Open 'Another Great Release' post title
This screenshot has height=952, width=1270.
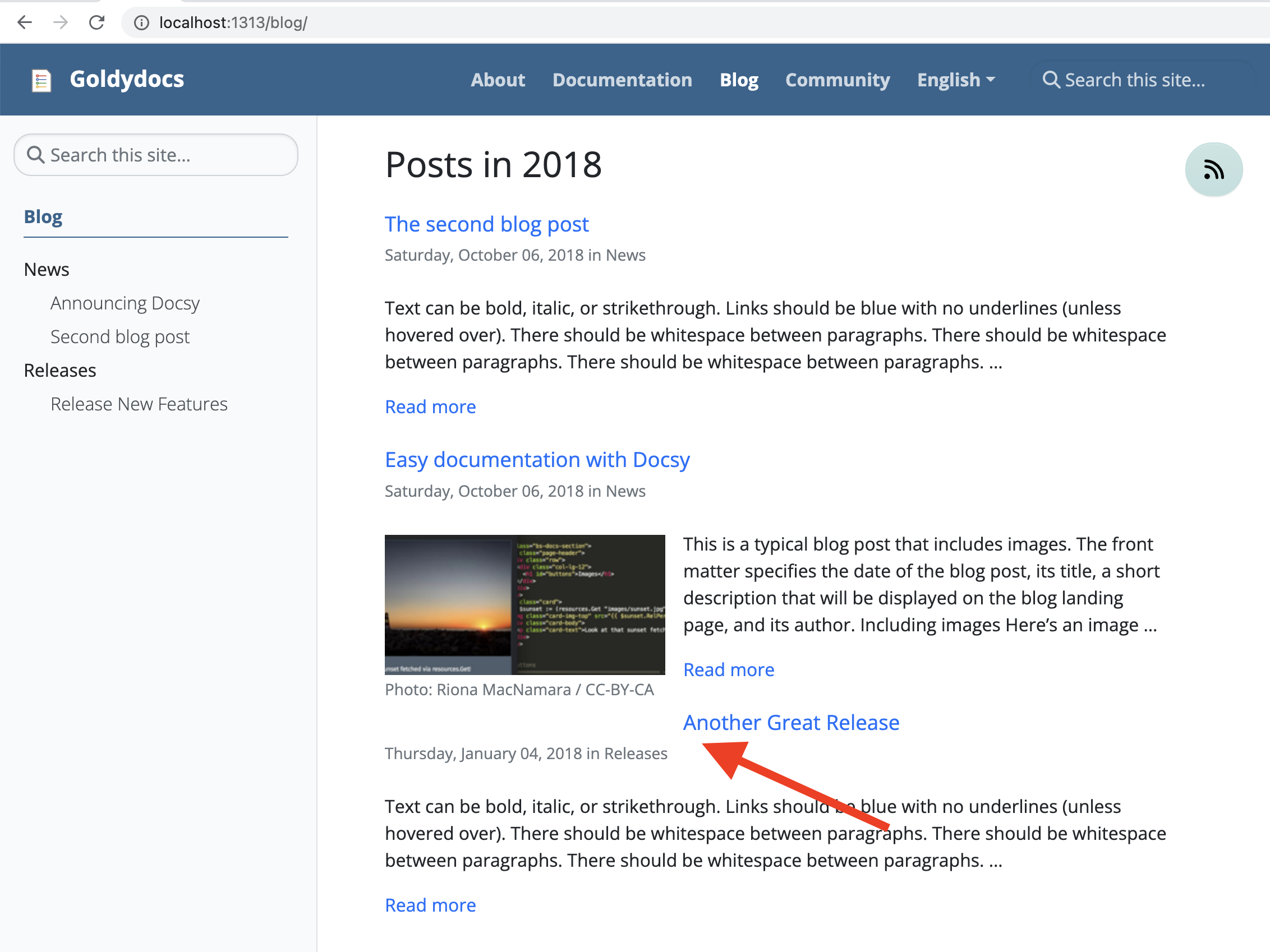point(790,723)
